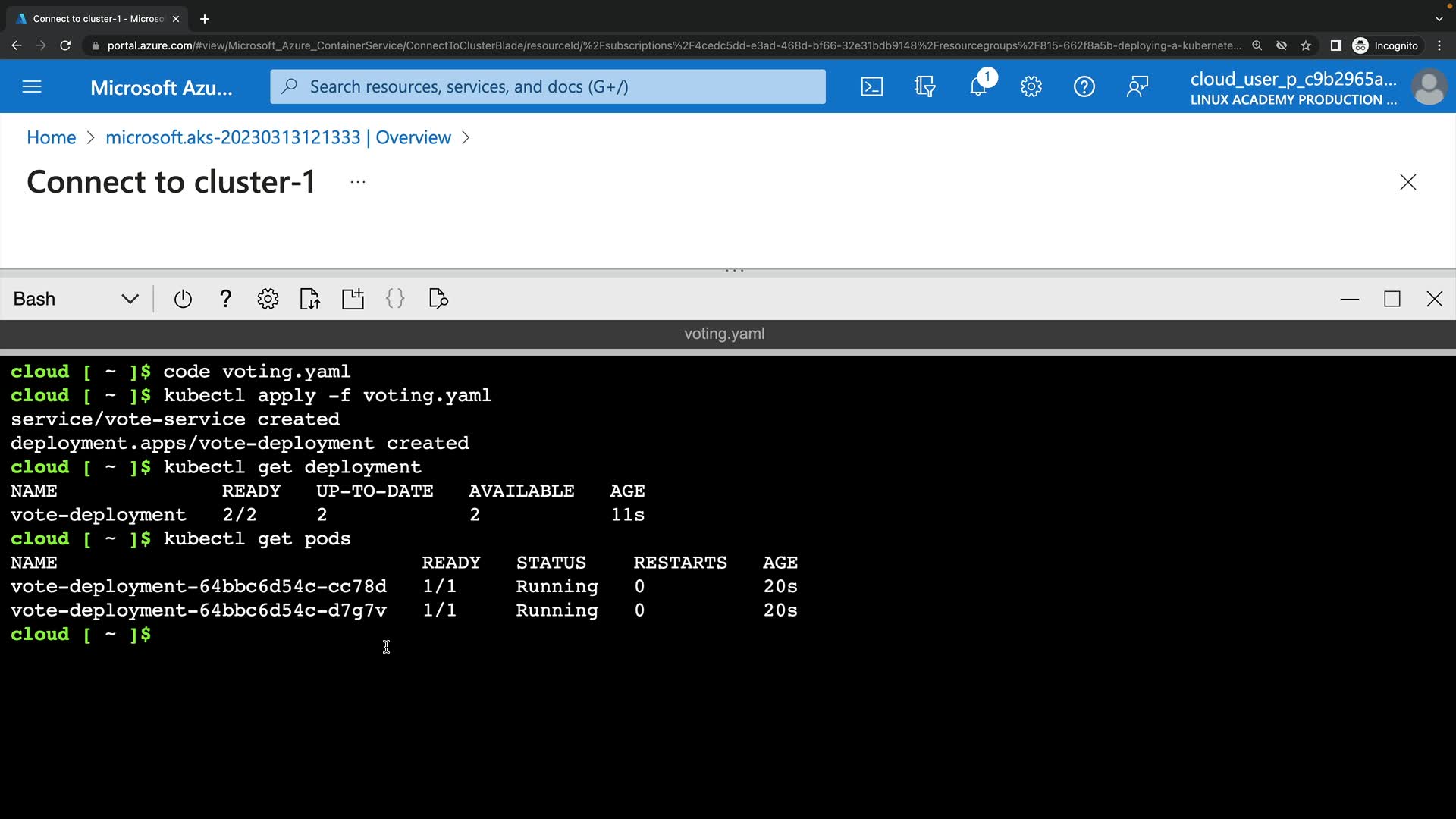Open the Feedback icon in header
The image size is (1456, 819).
tap(1137, 86)
